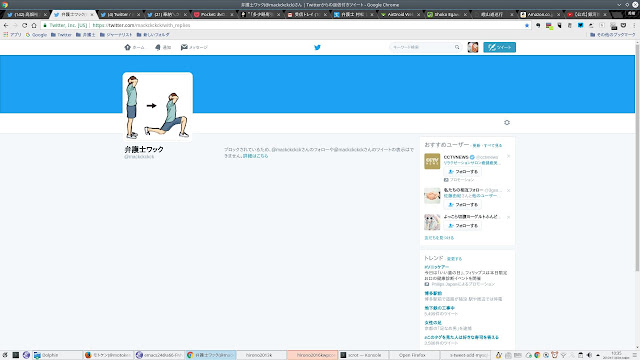640x360 pixels.
Task: Open the Google bookmark
Action: point(36,35)
